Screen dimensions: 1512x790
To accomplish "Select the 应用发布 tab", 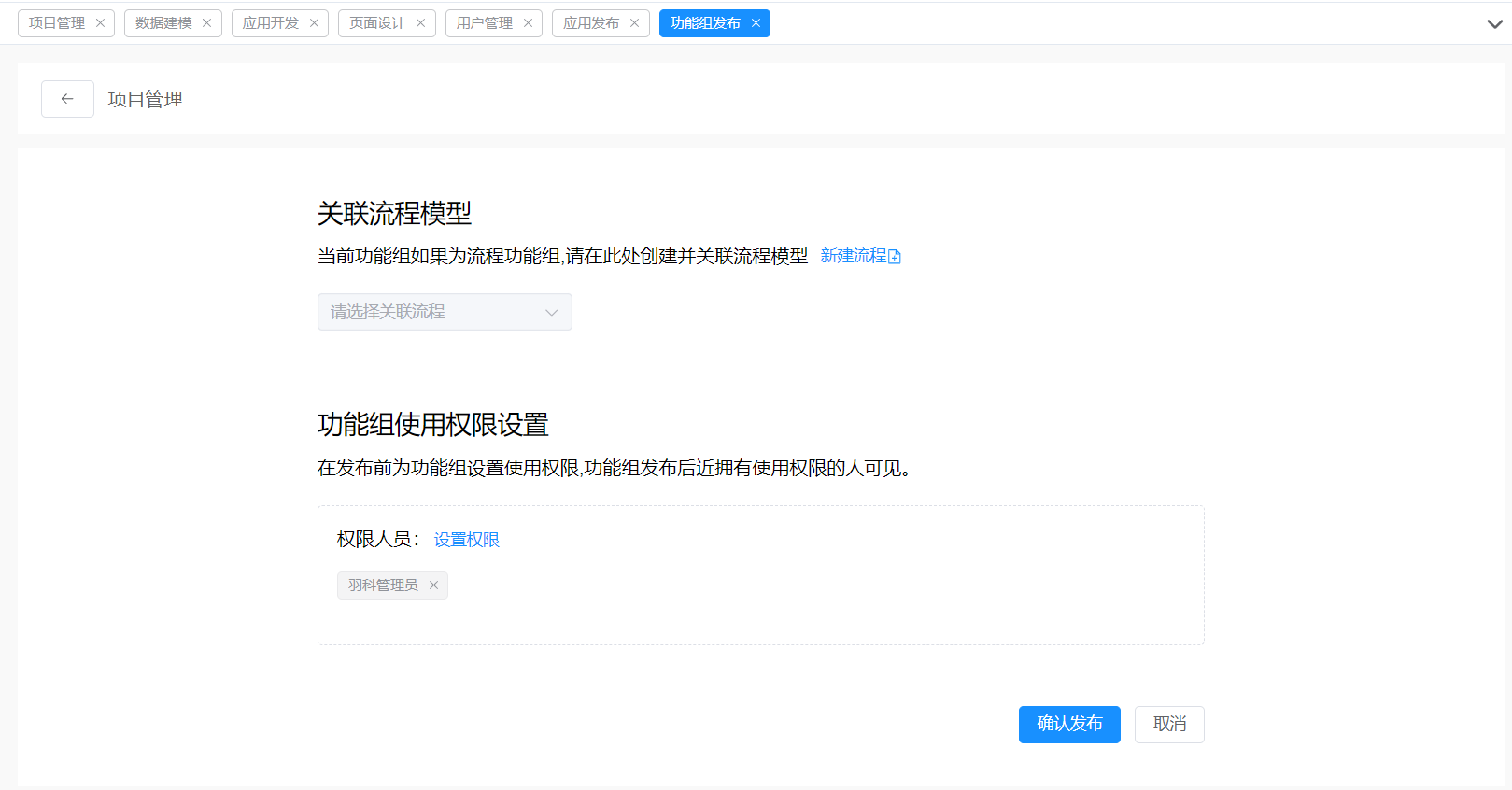I will click(x=590, y=23).
